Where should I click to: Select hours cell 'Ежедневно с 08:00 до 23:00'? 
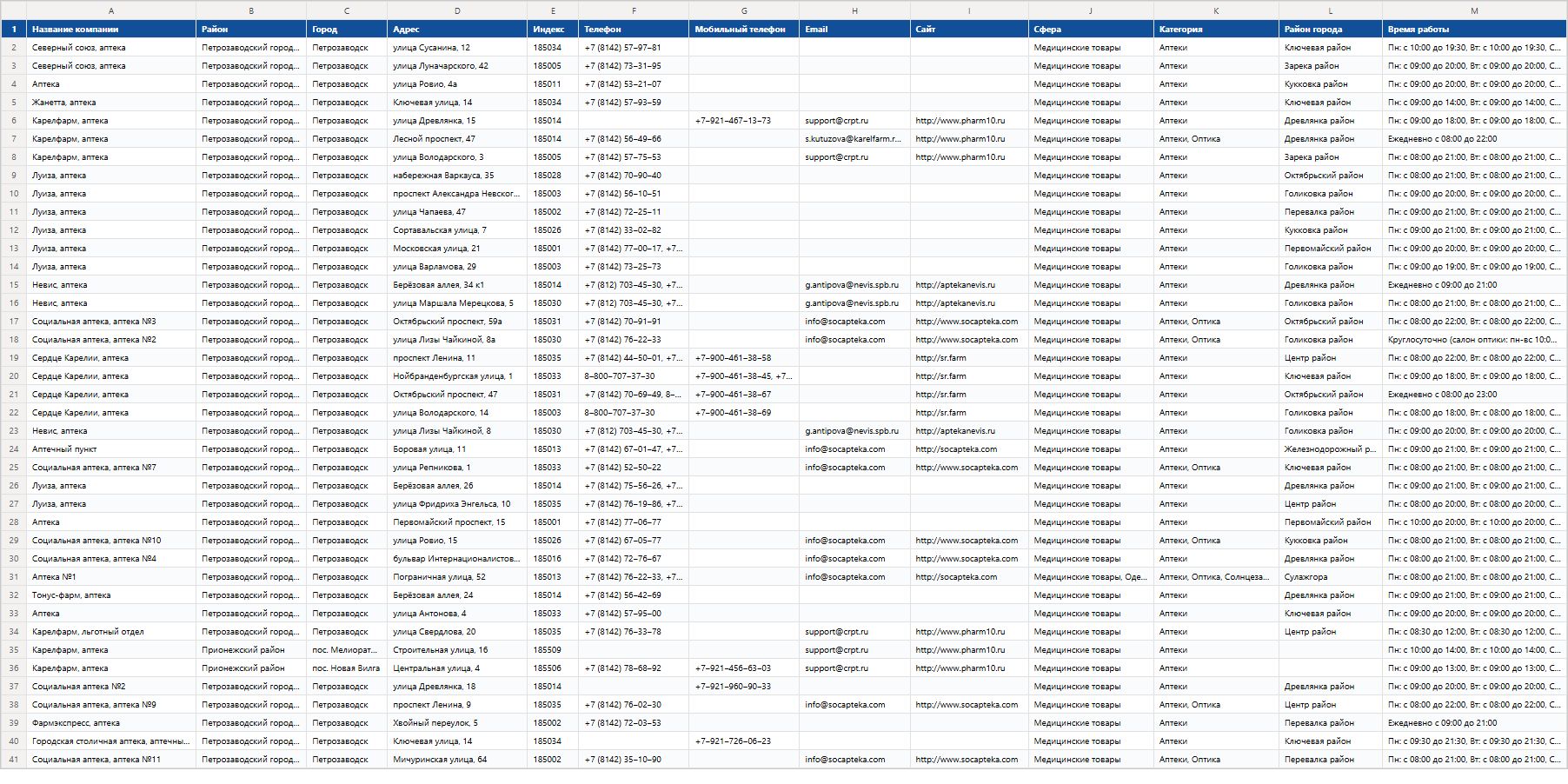(x=1474, y=395)
